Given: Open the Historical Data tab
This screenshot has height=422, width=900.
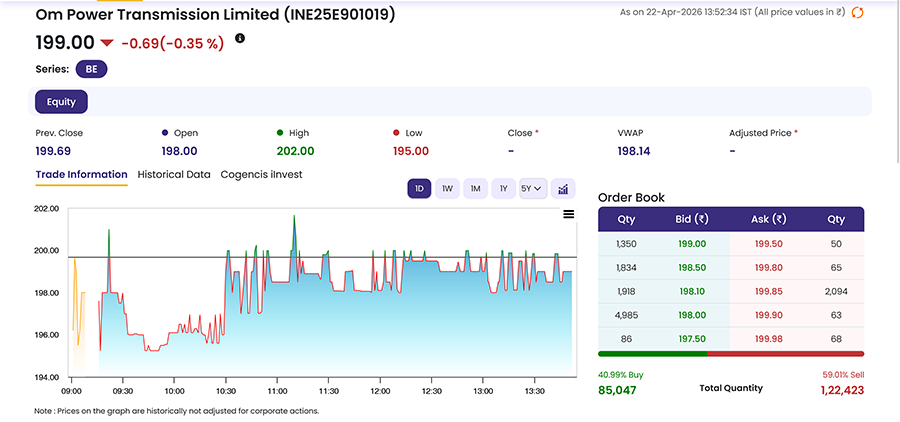Looking at the screenshot, I should click(x=174, y=174).
